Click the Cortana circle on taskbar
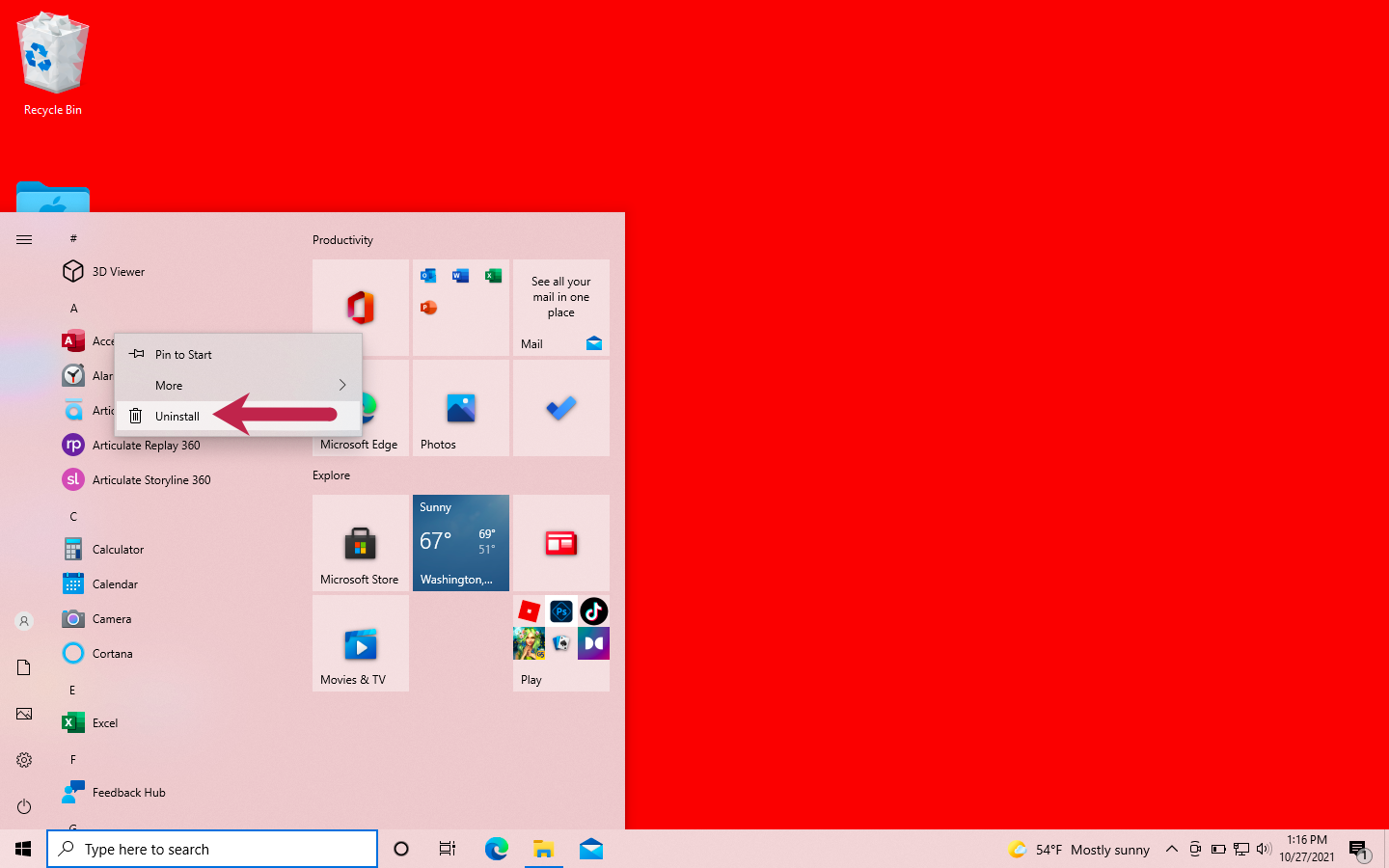 pyautogui.click(x=401, y=849)
